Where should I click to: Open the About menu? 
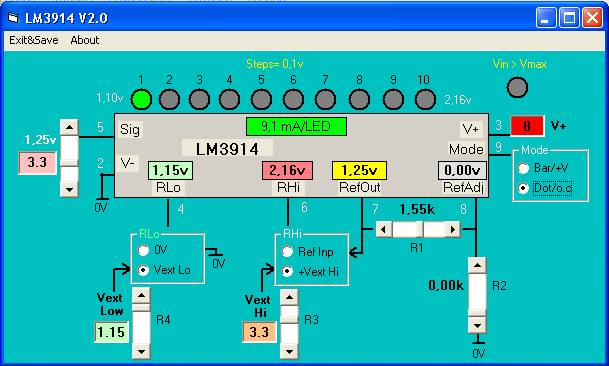(85, 40)
